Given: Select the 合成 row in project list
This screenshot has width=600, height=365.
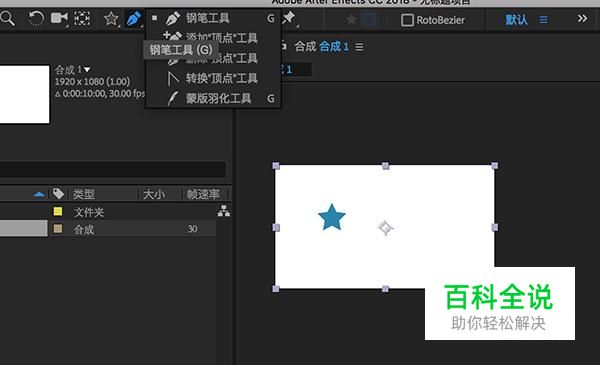Looking at the screenshot, I should click(x=108, y=229).
